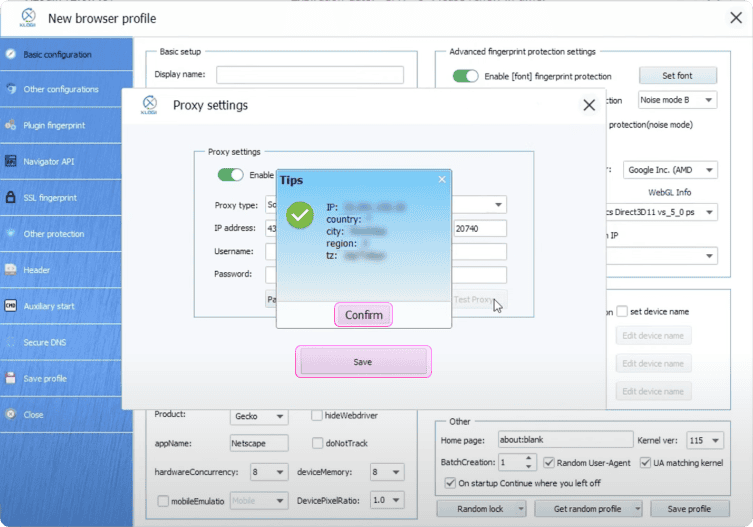Image resolution: width=753 pixels, height=527 pixels.
Task: Click the Set font button
Action: tap(678, 75)
